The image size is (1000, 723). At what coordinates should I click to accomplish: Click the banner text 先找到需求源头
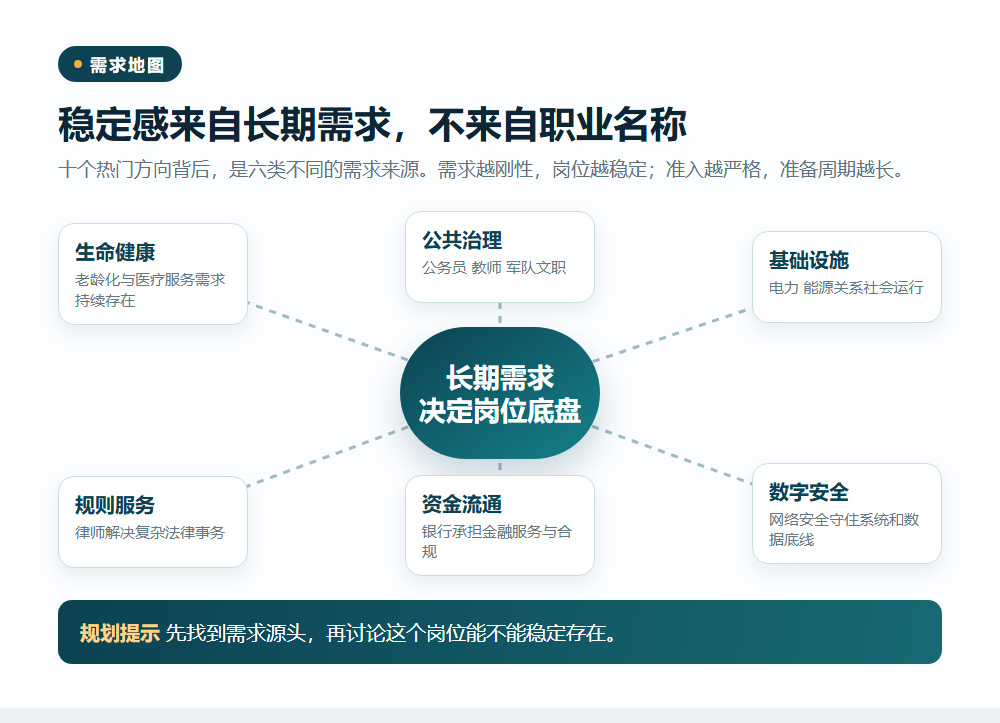point(235,633)
